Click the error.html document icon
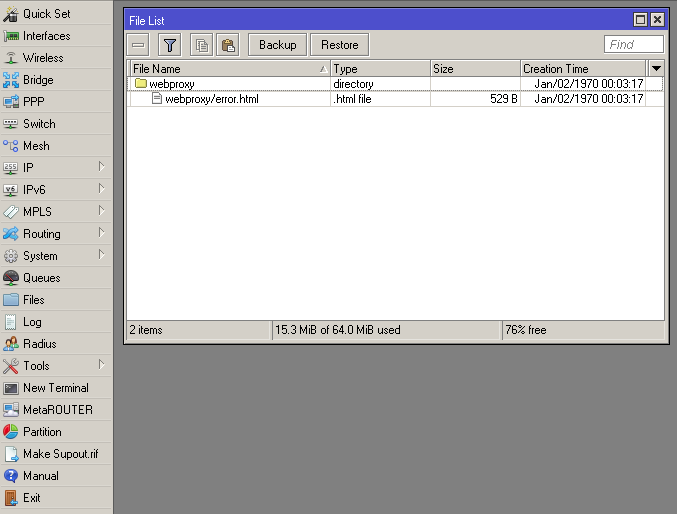This screenshot has width=677, height=514. (x=157, y=98)
